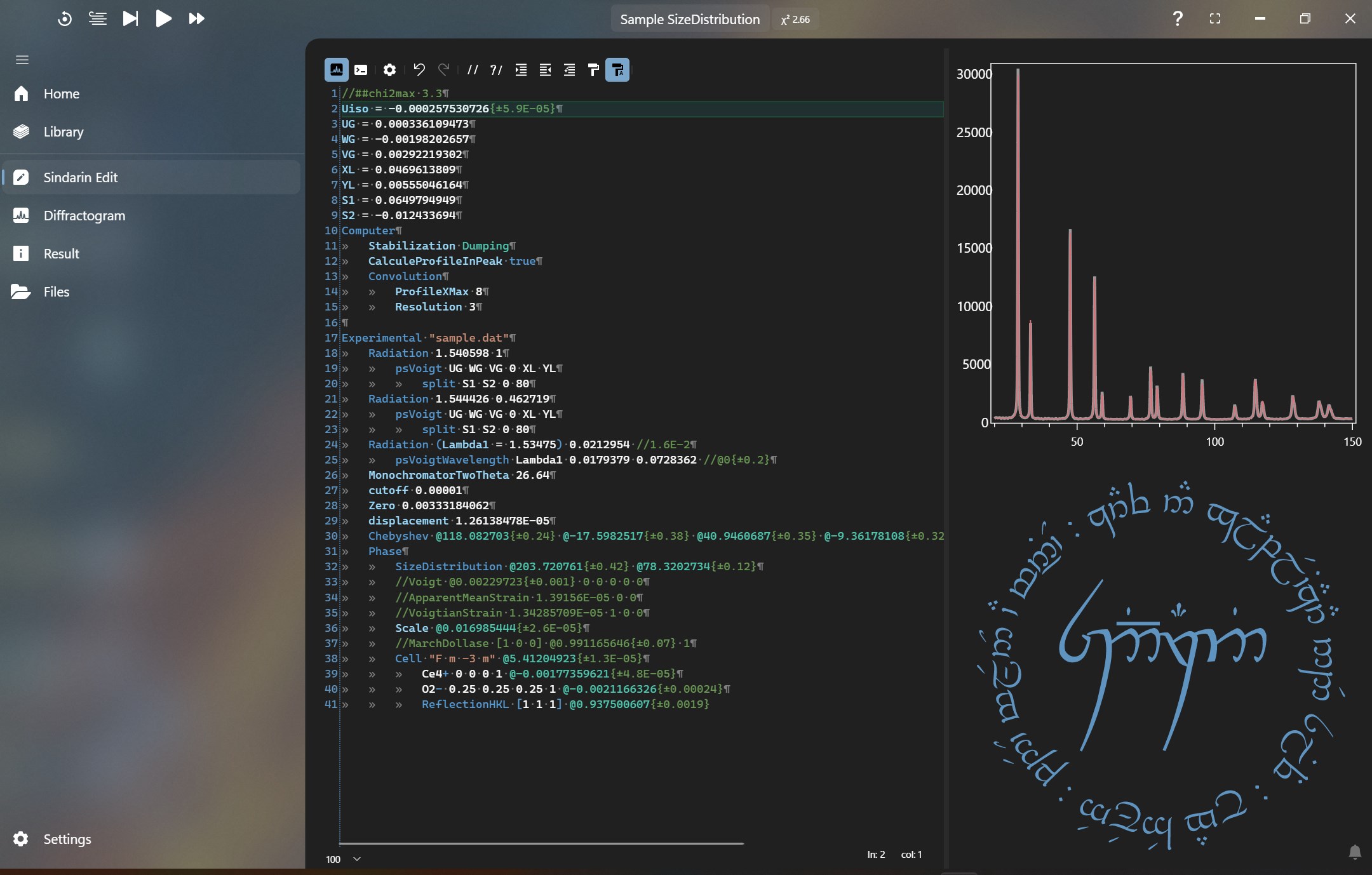Image resolution: width=1372 pixels, height=875 pixels.
Task: Toggle the auto-format paint roller button
Action: tap(617, 70)
